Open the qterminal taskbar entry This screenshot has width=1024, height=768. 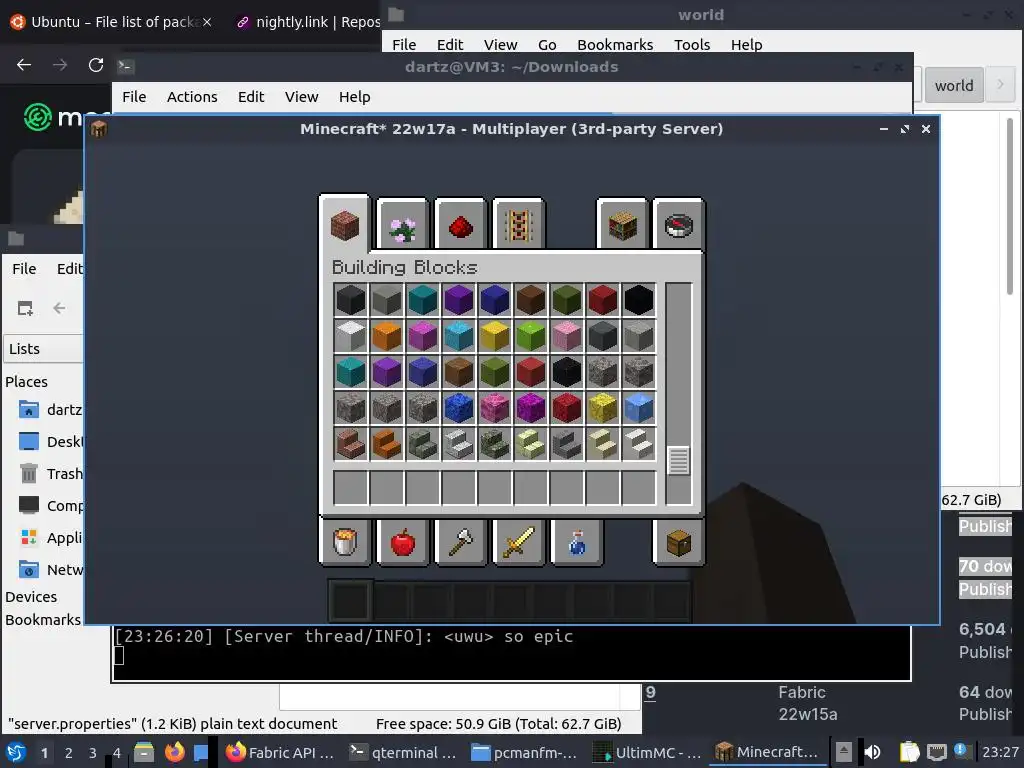[404, 752]
